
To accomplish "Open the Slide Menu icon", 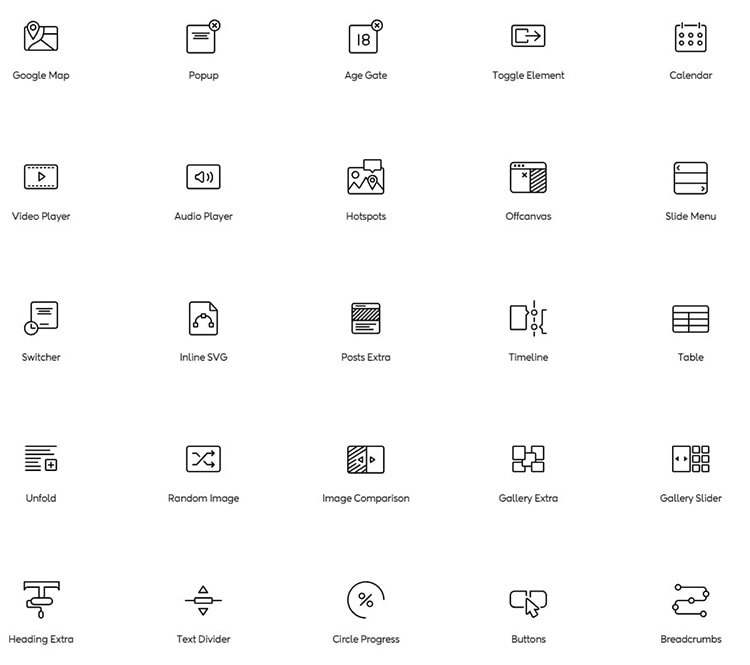I will [x=691, y=177].
